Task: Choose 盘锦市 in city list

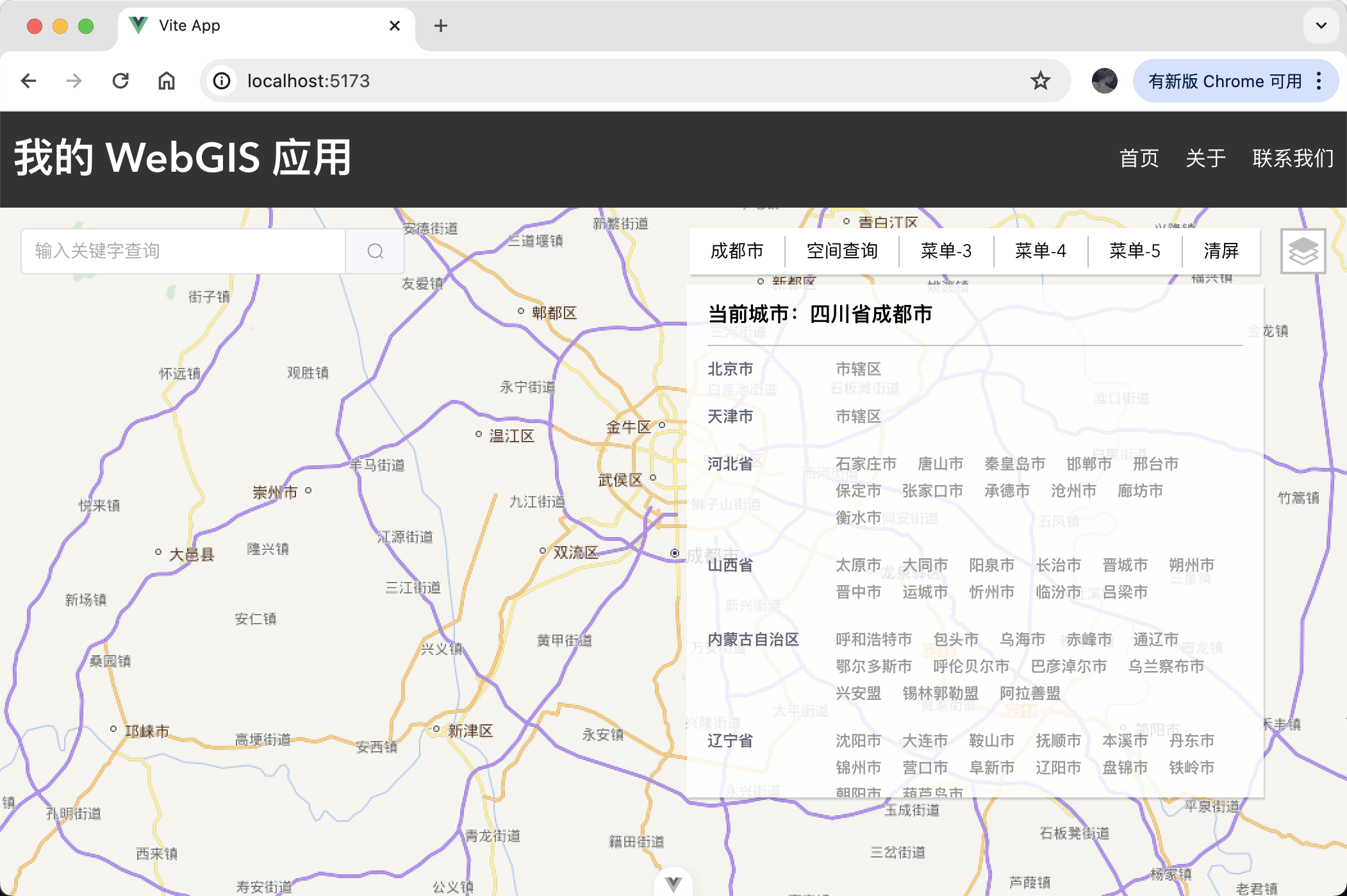Action: coord(1125,768)
